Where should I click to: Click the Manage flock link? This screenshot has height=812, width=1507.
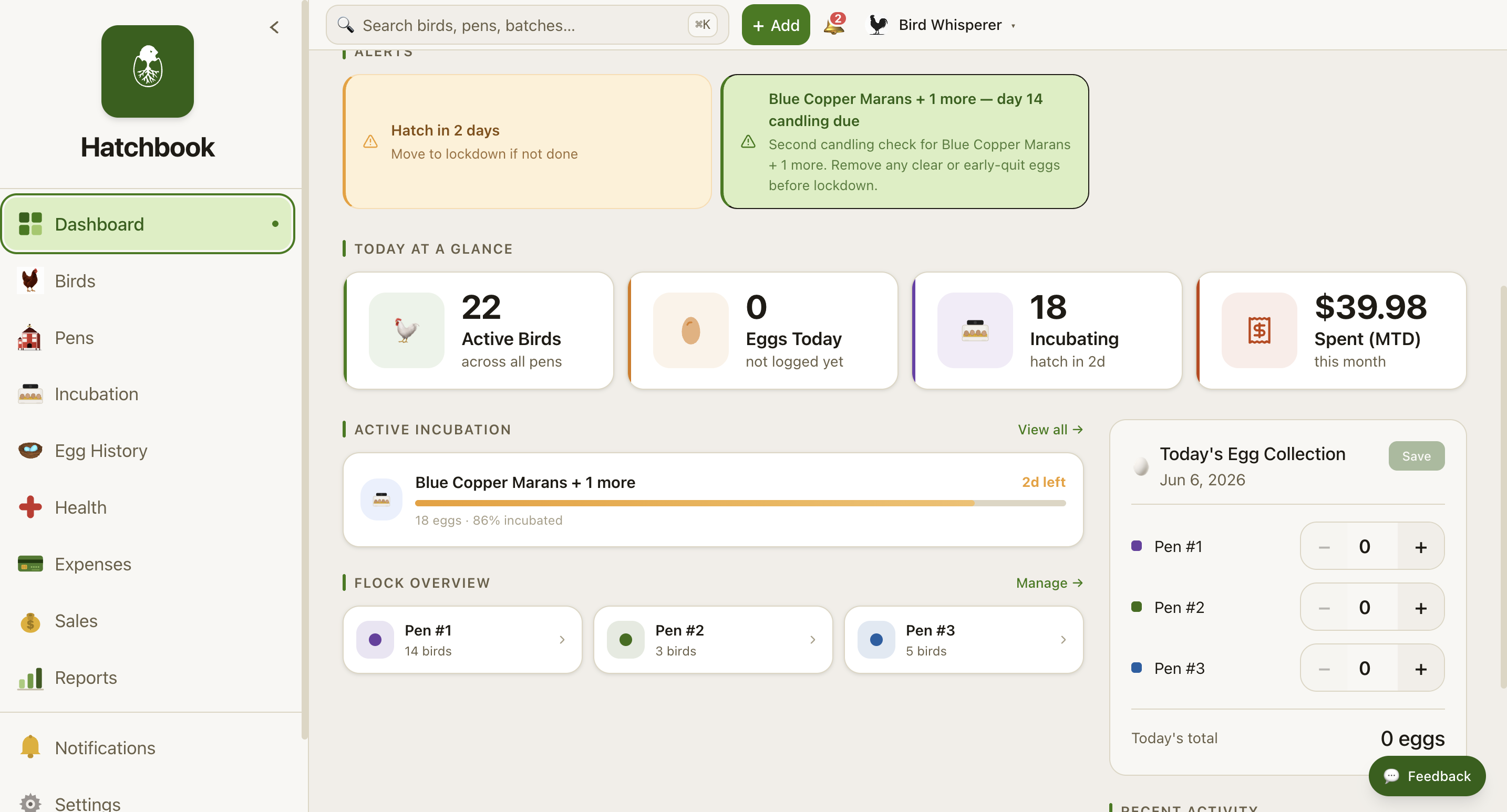1049,583
